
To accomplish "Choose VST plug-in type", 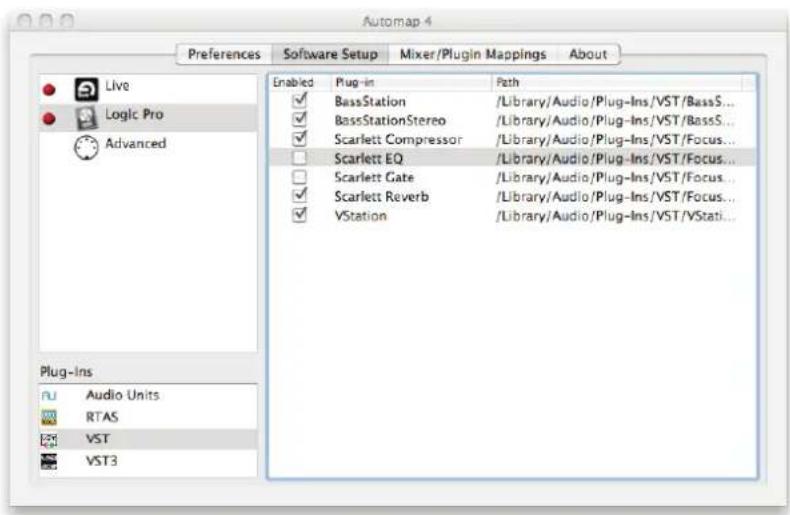I will pyautogui.click(x=148, y=439).
